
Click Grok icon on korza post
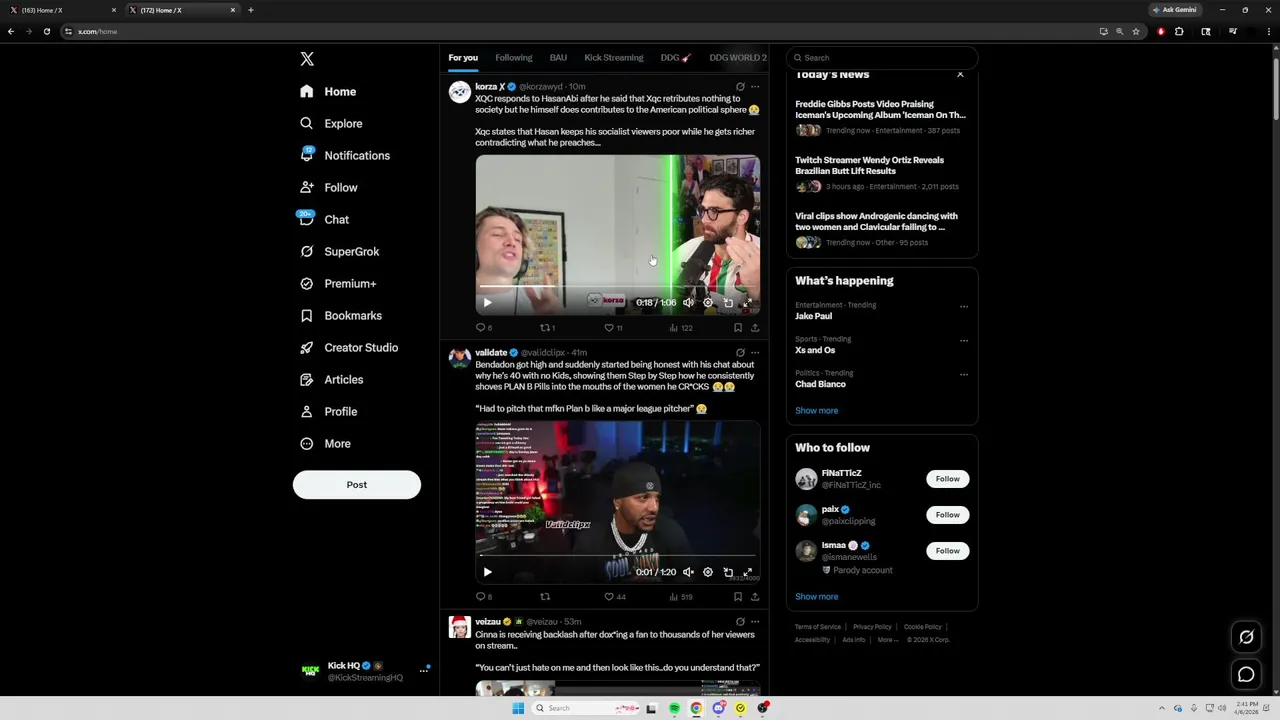point(740,87)
